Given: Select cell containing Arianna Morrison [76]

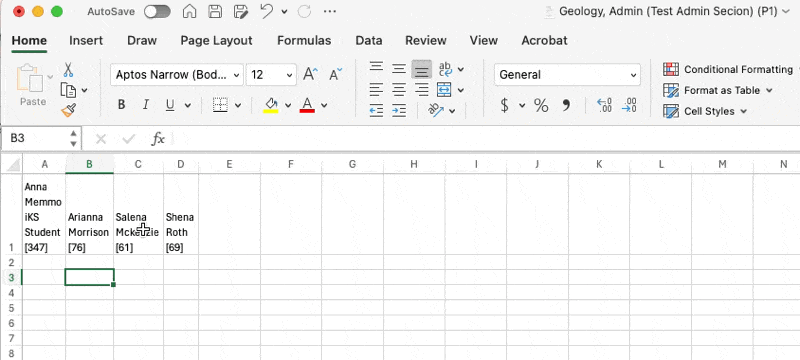Looking at the screenshot, I should (89, 214).
